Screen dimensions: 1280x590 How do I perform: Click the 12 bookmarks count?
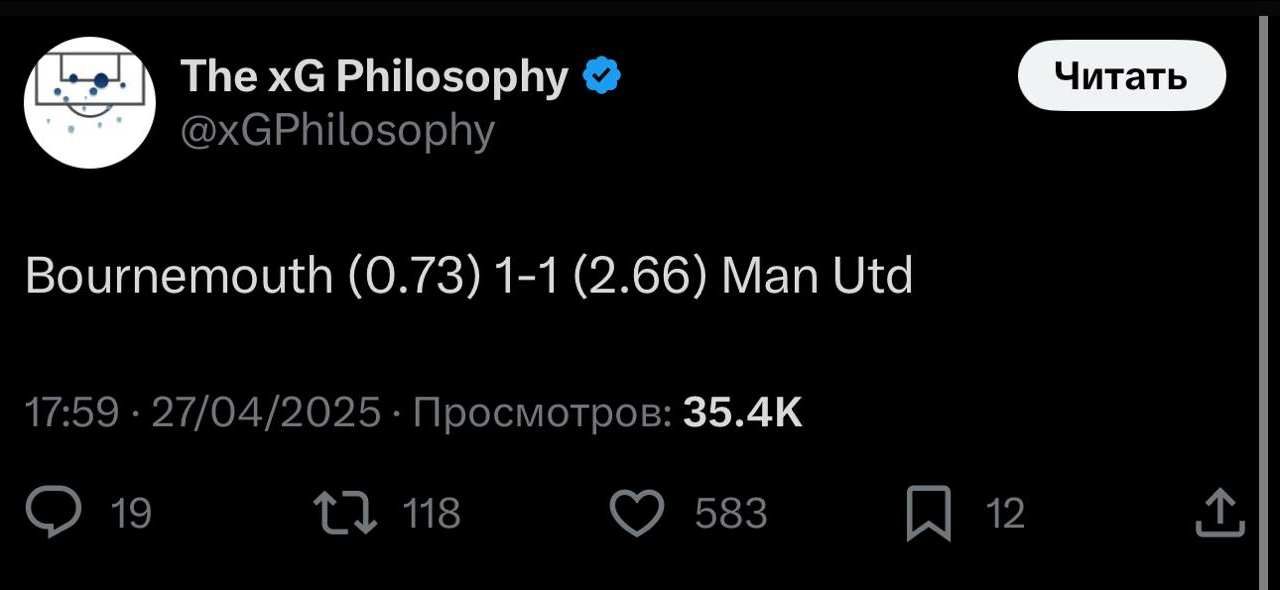click(x=1005, y=514)
